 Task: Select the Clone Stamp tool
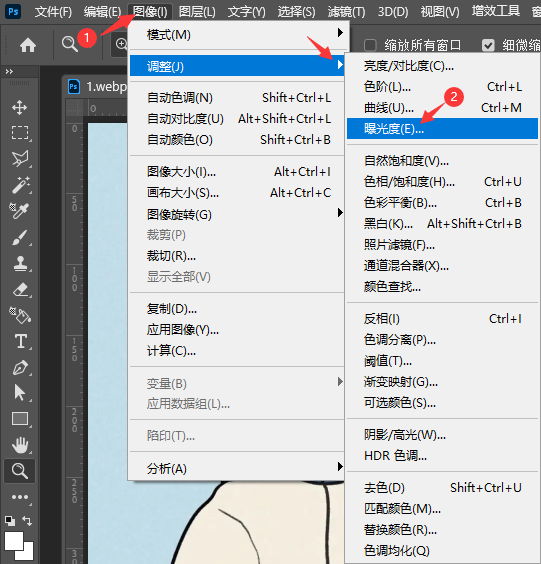tap(20, 264)
